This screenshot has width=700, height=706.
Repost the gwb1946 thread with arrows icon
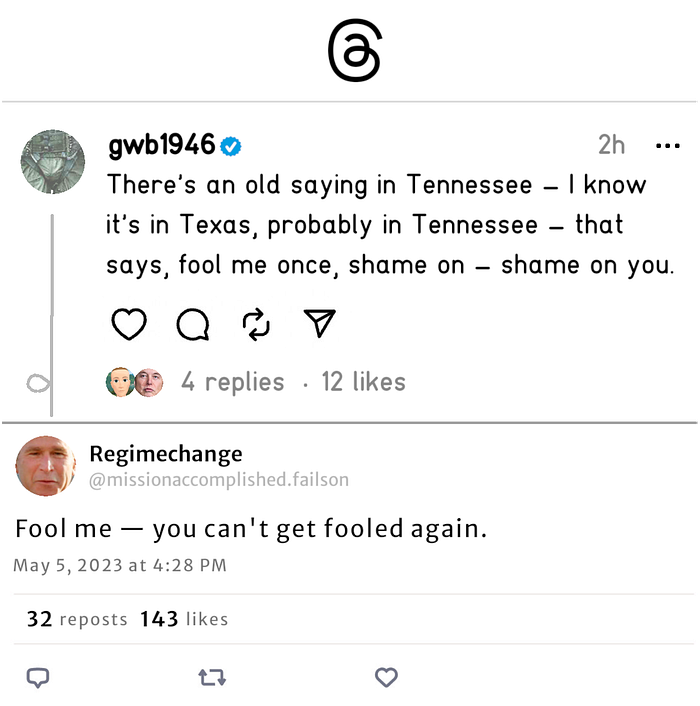coord(256,324)
